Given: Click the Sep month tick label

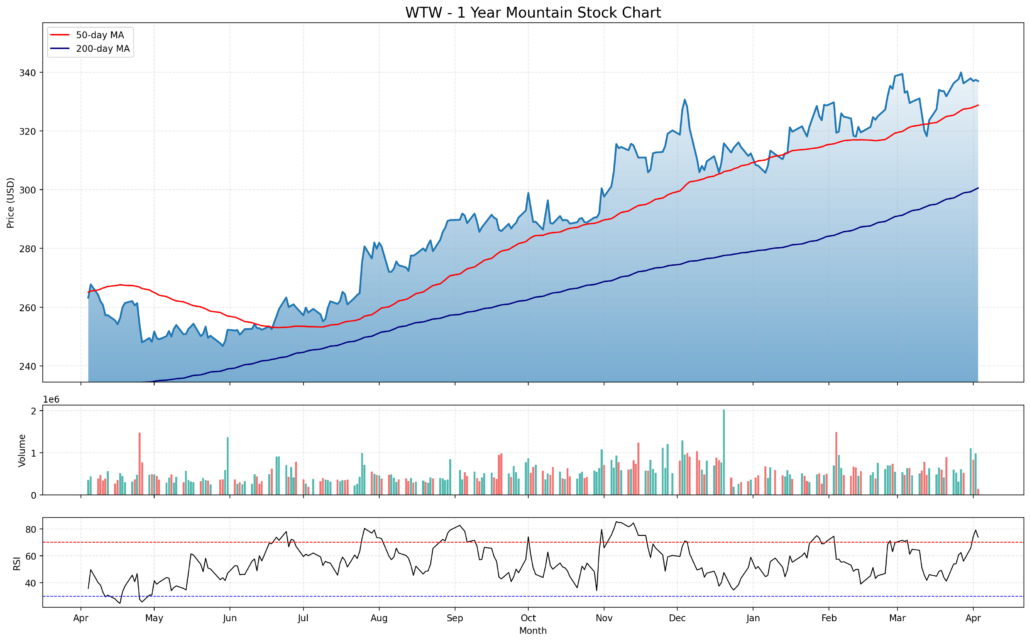Looking at the screenshot, I should click(x=455, y=618).
